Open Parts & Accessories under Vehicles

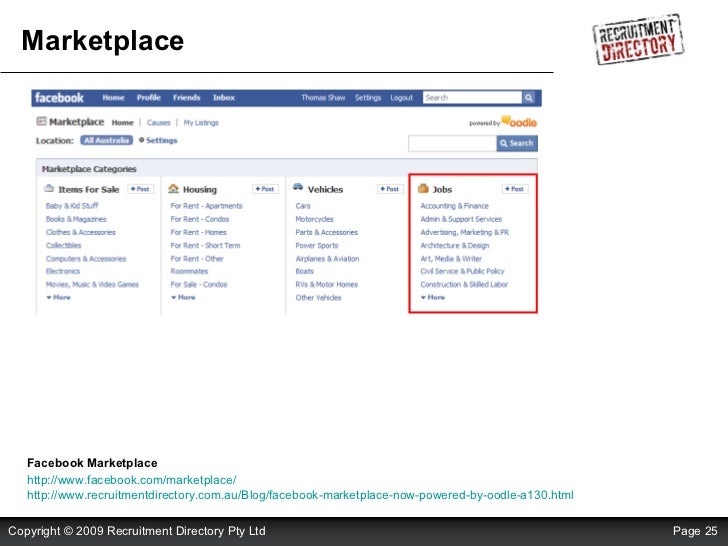pyautogui.click(x=326, y=232)
